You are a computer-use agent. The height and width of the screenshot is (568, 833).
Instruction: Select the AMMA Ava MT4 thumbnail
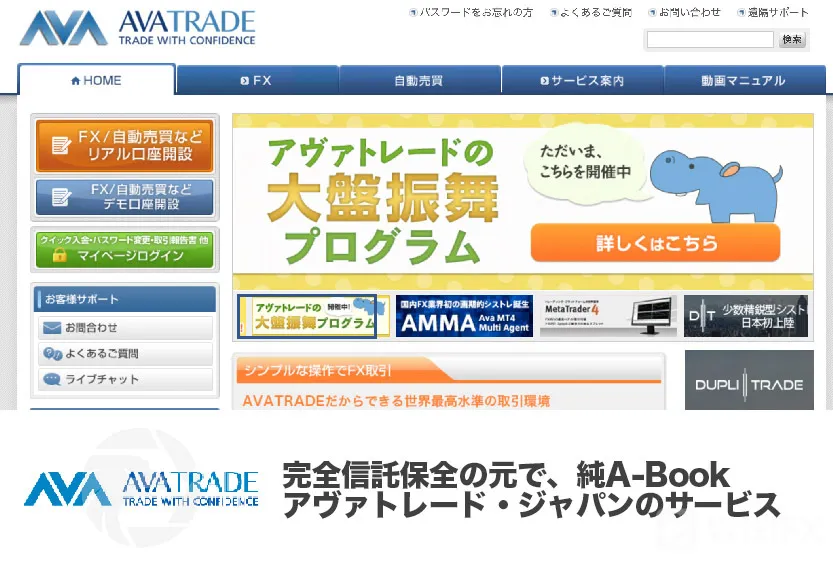pos(464,316)
